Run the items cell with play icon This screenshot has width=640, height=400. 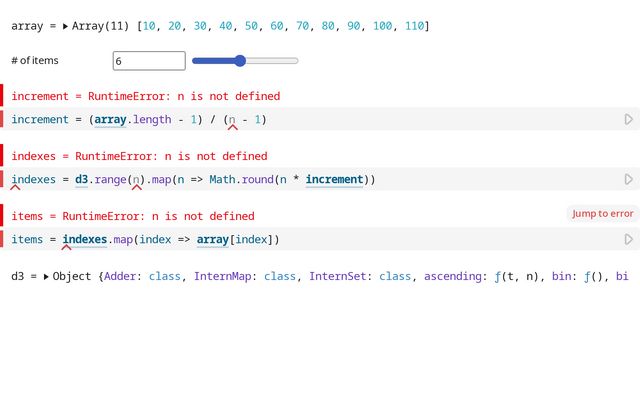628,240
